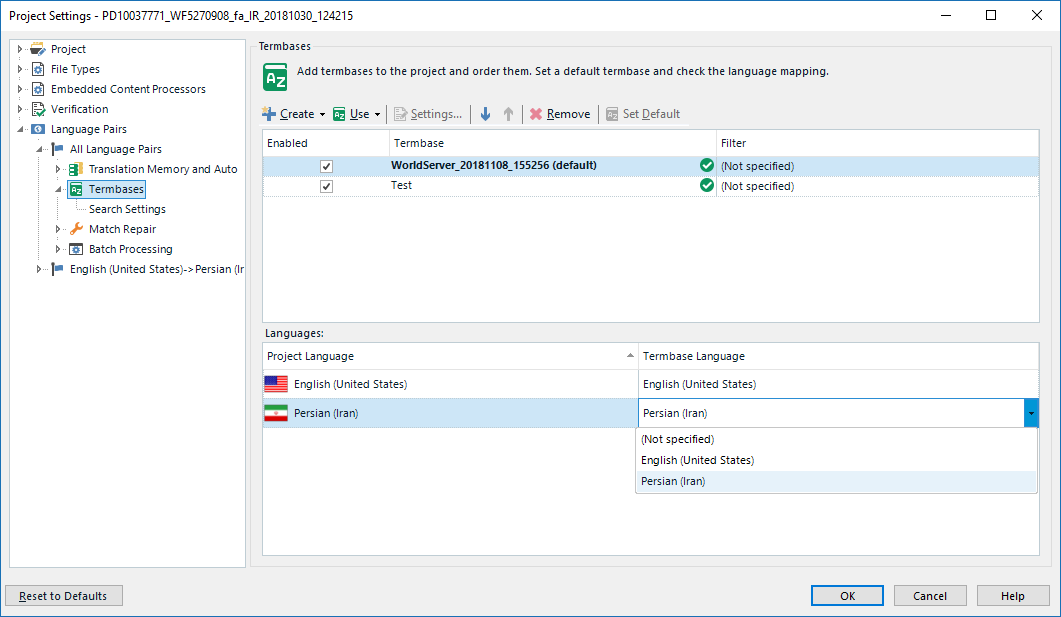
Task: Toggle the Enabled checkbox for Test termbase
Action: point(326,186)
